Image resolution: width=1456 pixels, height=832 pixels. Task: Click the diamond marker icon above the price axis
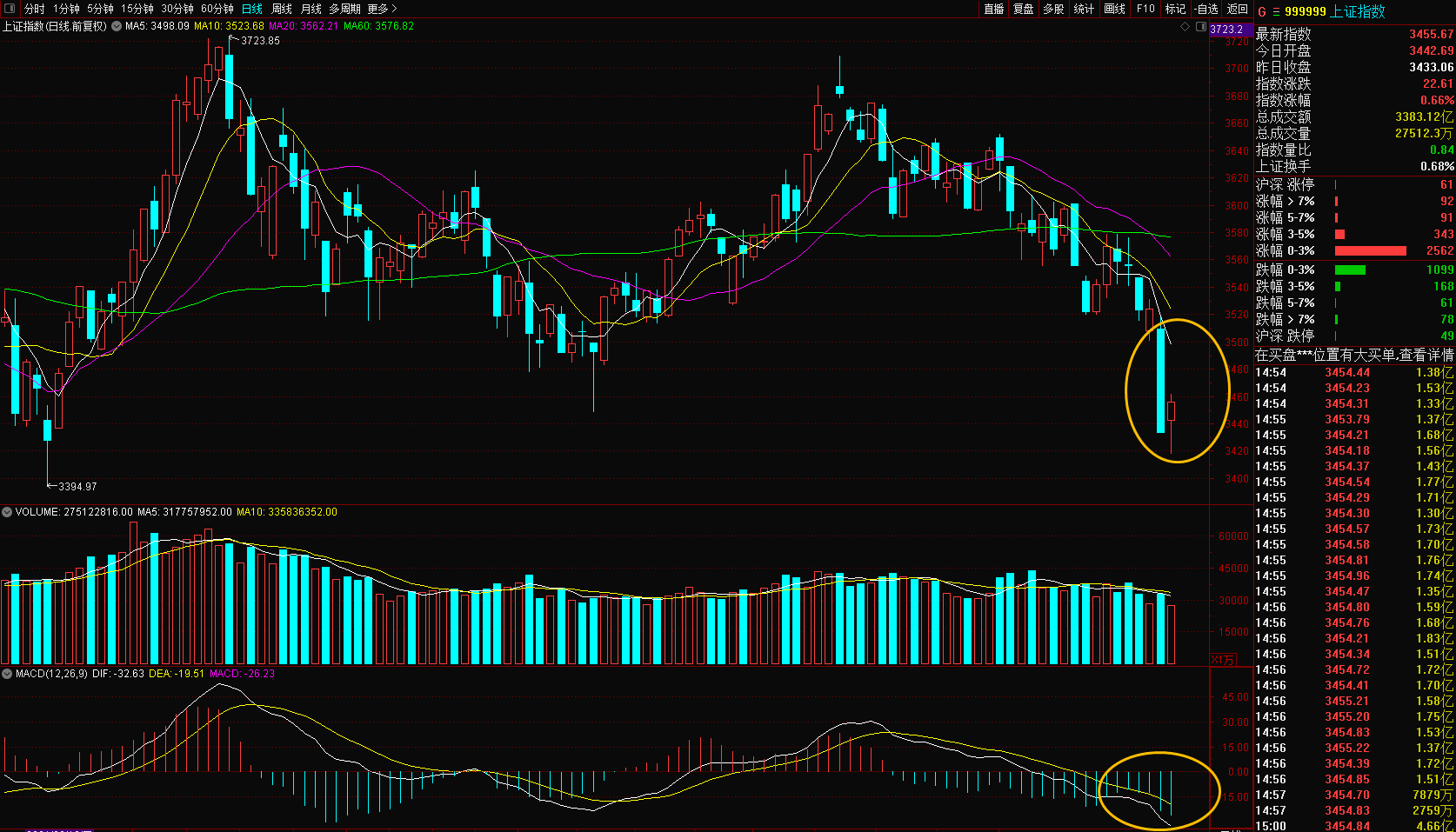1185,27
